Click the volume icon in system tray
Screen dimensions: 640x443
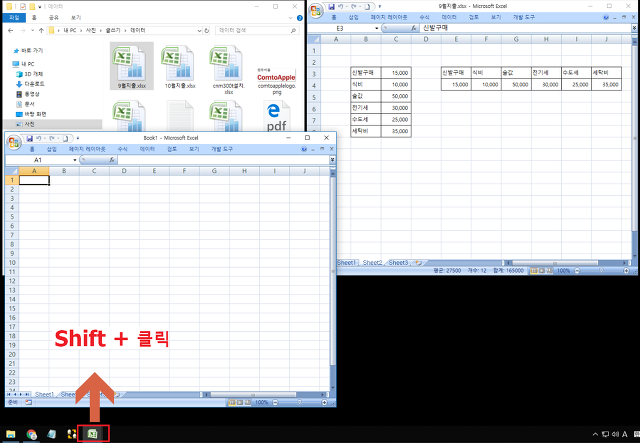616,434
